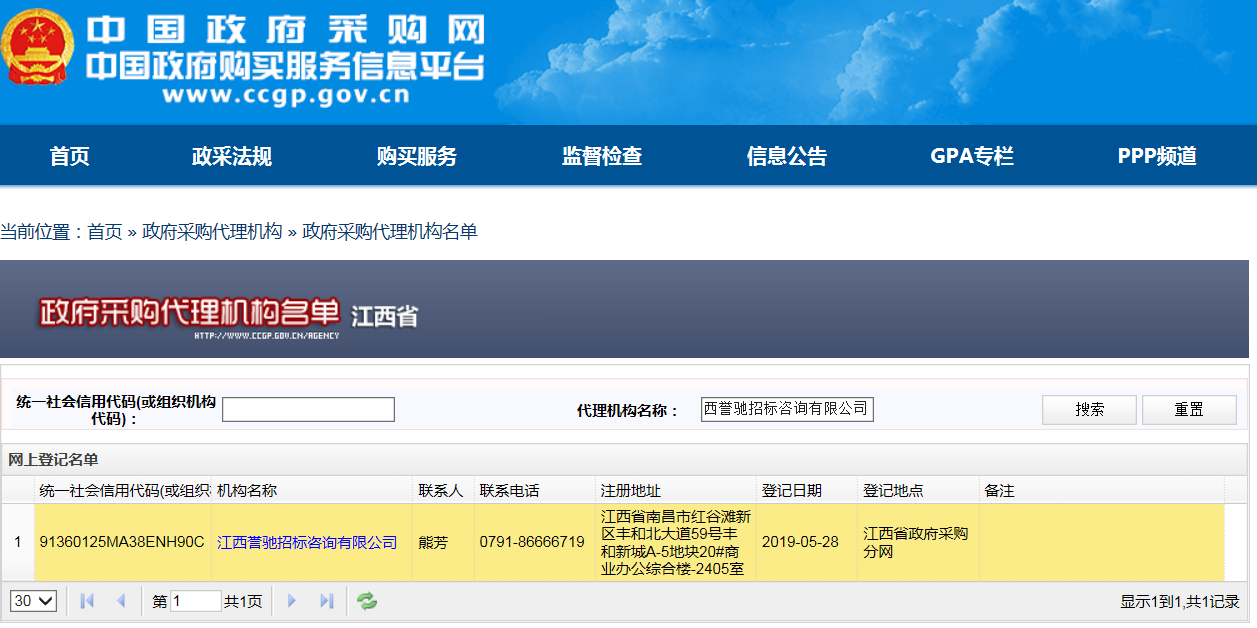Switch to the PPP频道 section
The width and height of the screenshot is (1257, 628).
(x=1157, y=156)
